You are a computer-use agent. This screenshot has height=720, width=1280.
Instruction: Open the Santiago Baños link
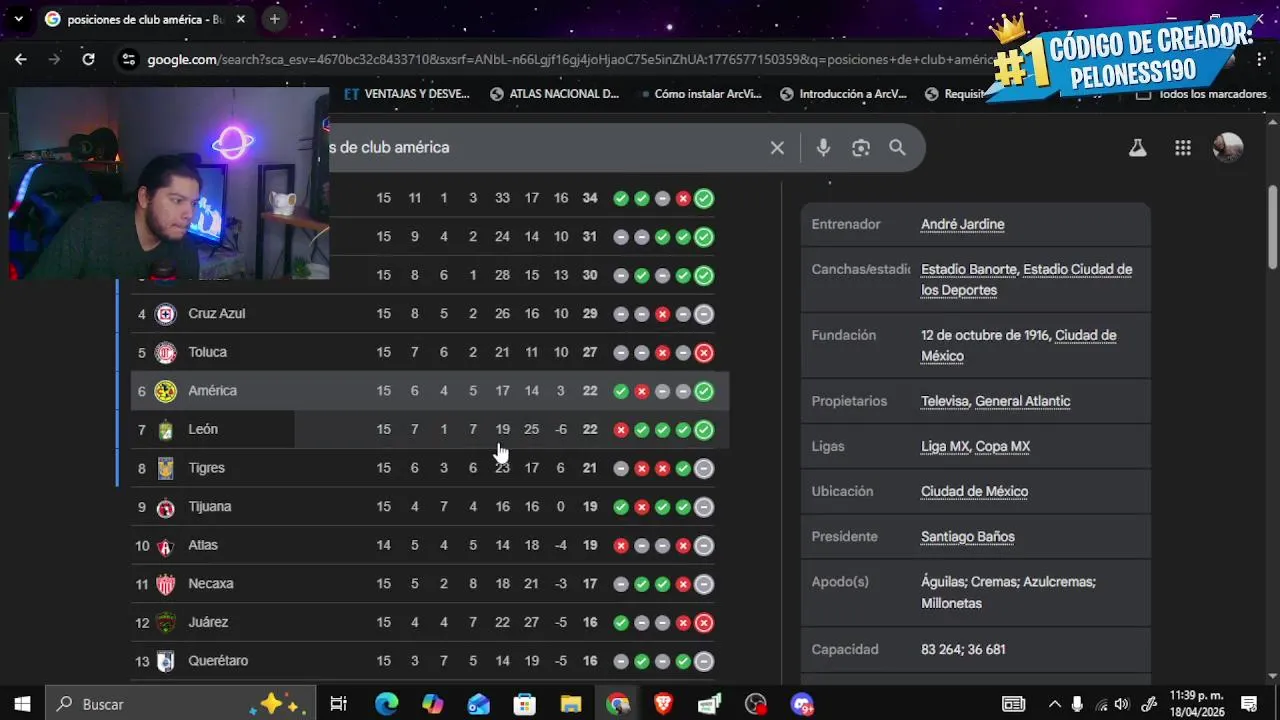967,537
